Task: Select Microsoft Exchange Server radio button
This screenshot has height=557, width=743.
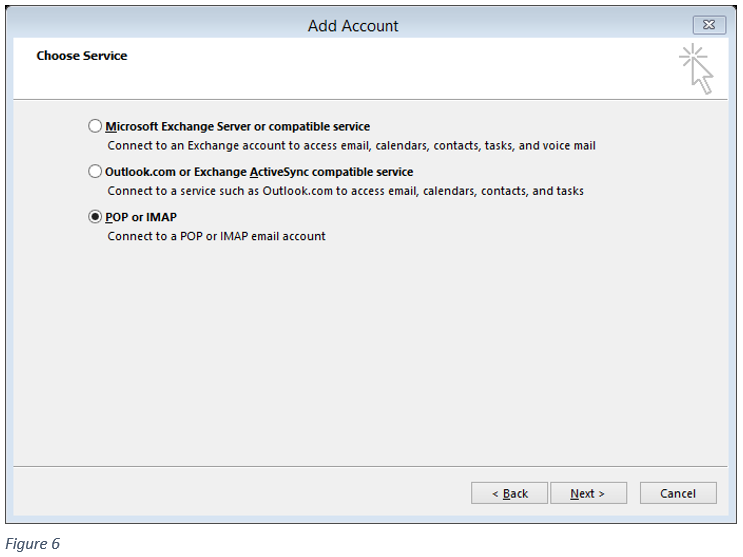Action: [x=95, y=126]
